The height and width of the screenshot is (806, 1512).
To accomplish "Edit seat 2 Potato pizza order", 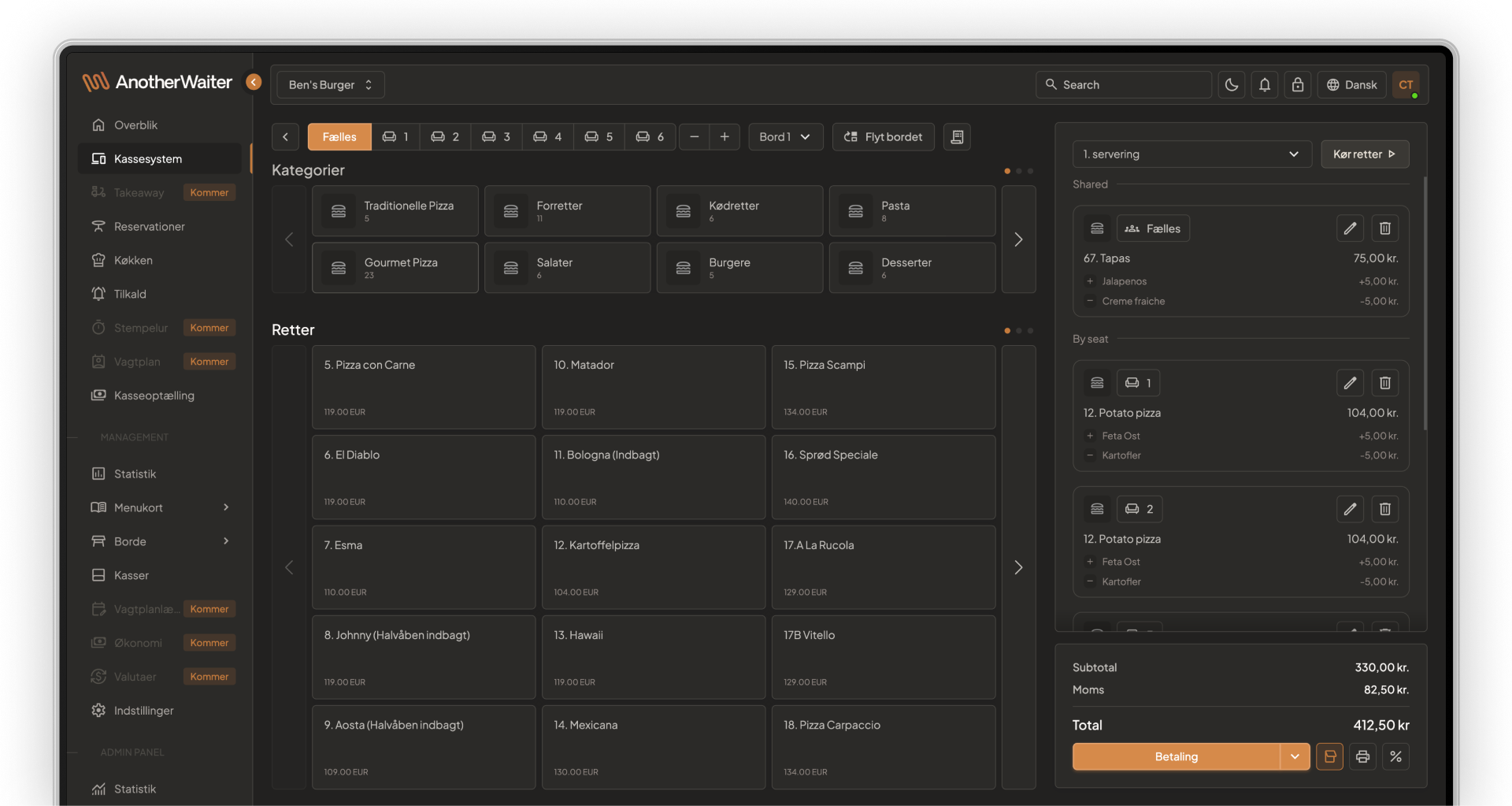I will tap(1350, 509).
